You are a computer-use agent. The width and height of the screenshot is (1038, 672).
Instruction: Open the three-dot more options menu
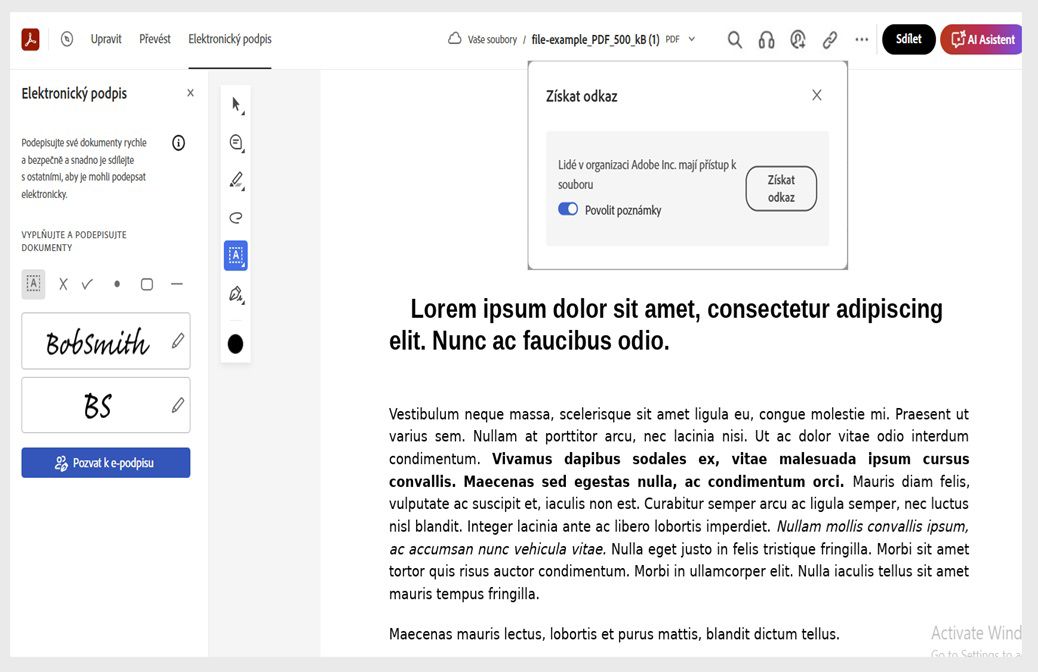(x=861, y=39)
